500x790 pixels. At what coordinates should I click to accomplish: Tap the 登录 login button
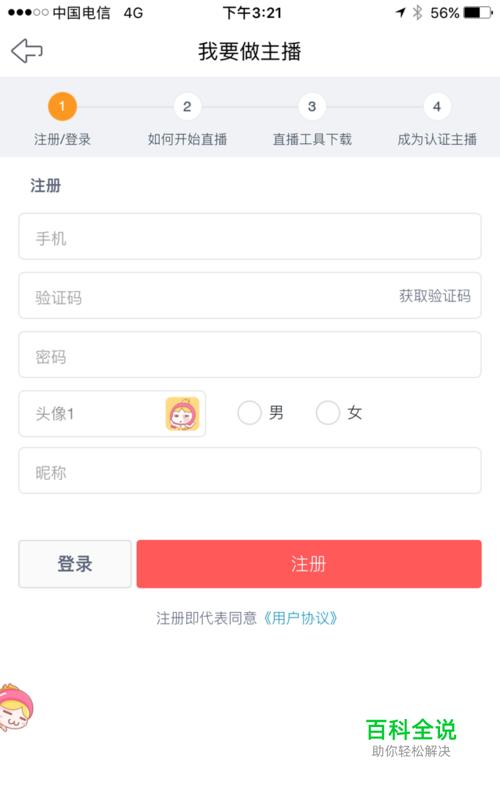pos(75,564)
